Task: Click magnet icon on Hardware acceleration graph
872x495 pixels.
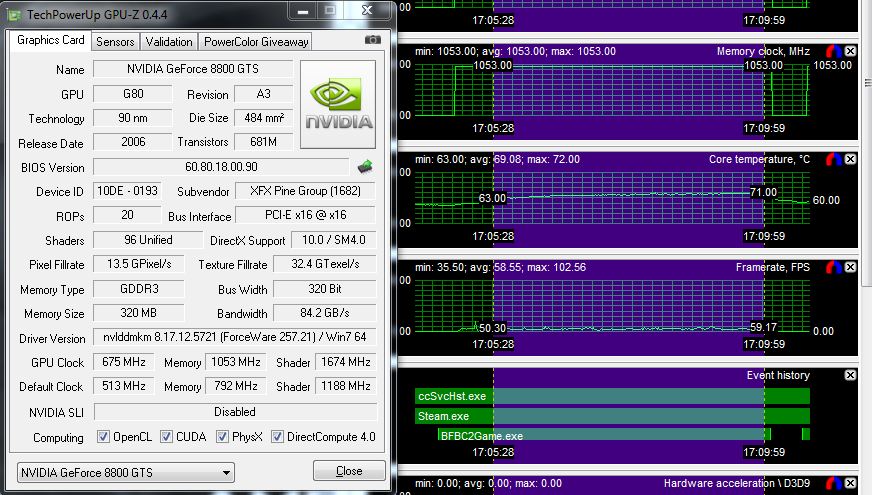Action: [x=834, y=483]
